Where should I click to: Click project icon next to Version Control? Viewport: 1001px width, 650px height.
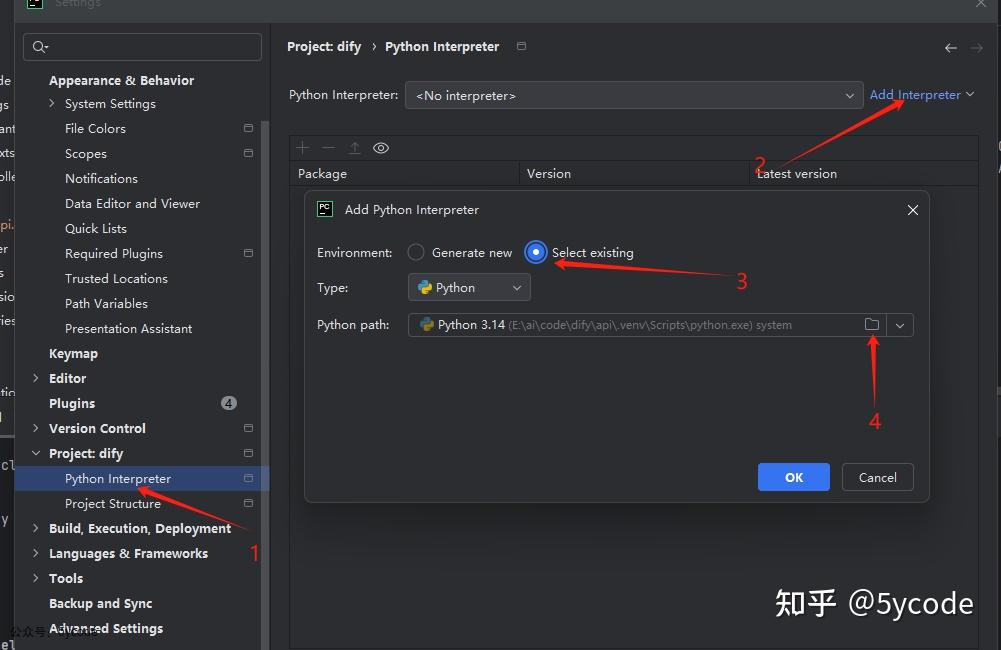pyautogui.click(x=248, y=428)
